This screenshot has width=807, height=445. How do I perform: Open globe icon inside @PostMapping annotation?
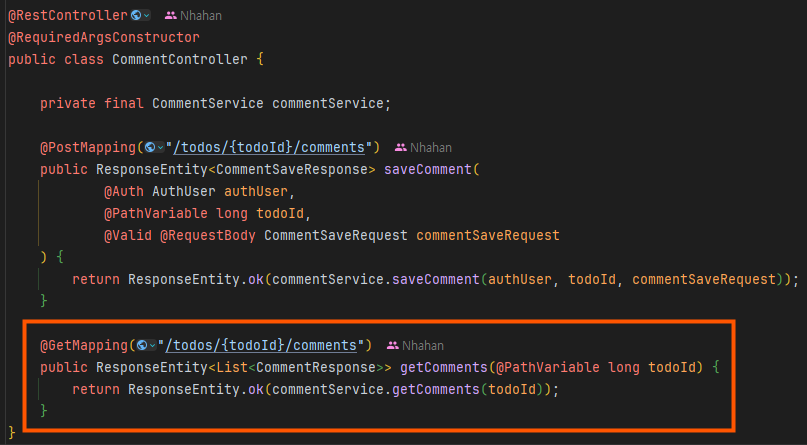(150, 148)
